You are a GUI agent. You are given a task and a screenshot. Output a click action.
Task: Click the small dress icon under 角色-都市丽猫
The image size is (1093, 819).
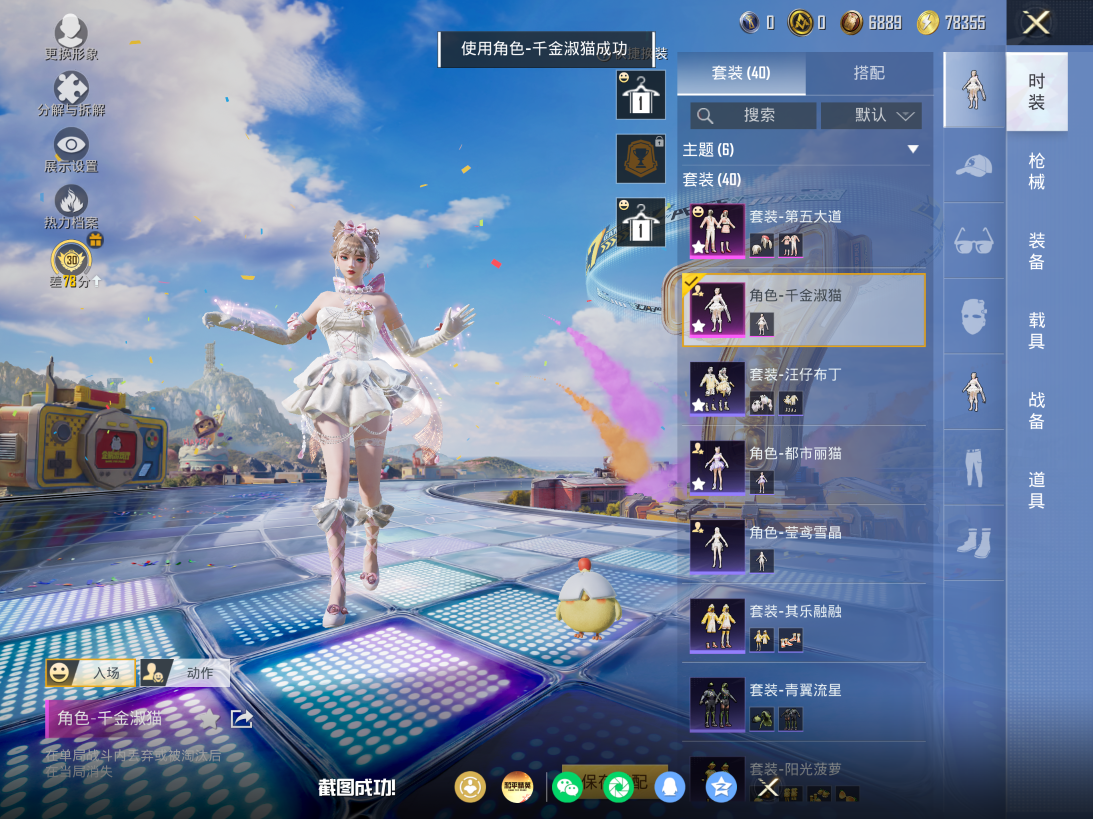[761, 482]
